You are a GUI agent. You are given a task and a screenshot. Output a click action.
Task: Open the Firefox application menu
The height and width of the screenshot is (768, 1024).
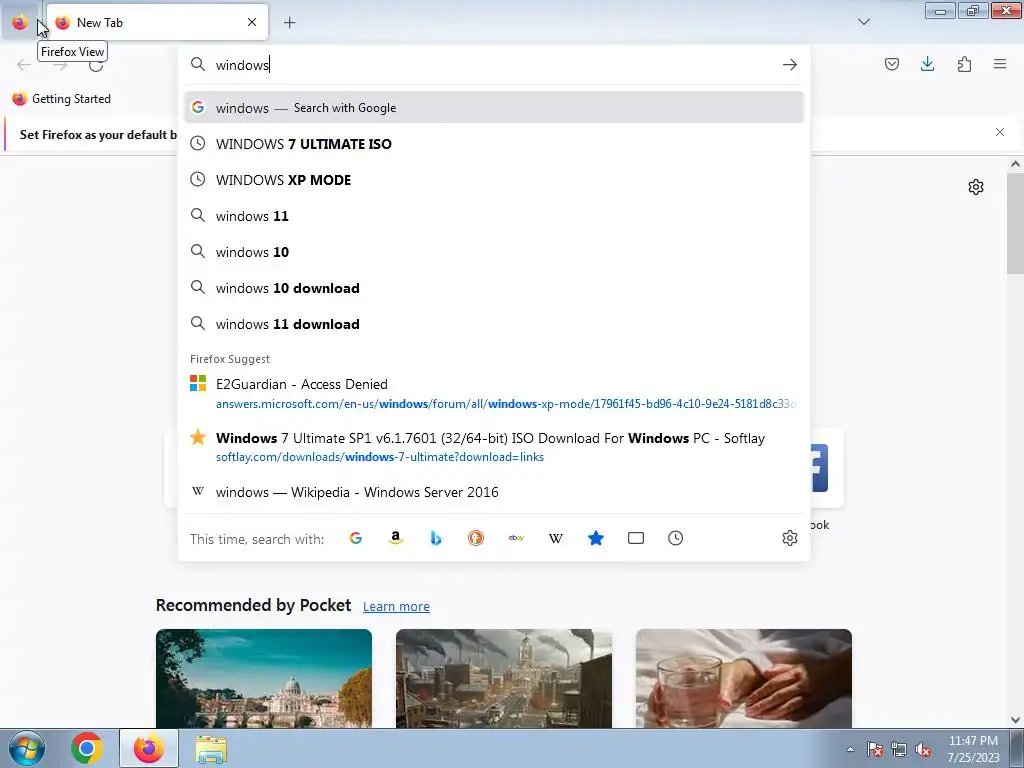pos(1000,64)
